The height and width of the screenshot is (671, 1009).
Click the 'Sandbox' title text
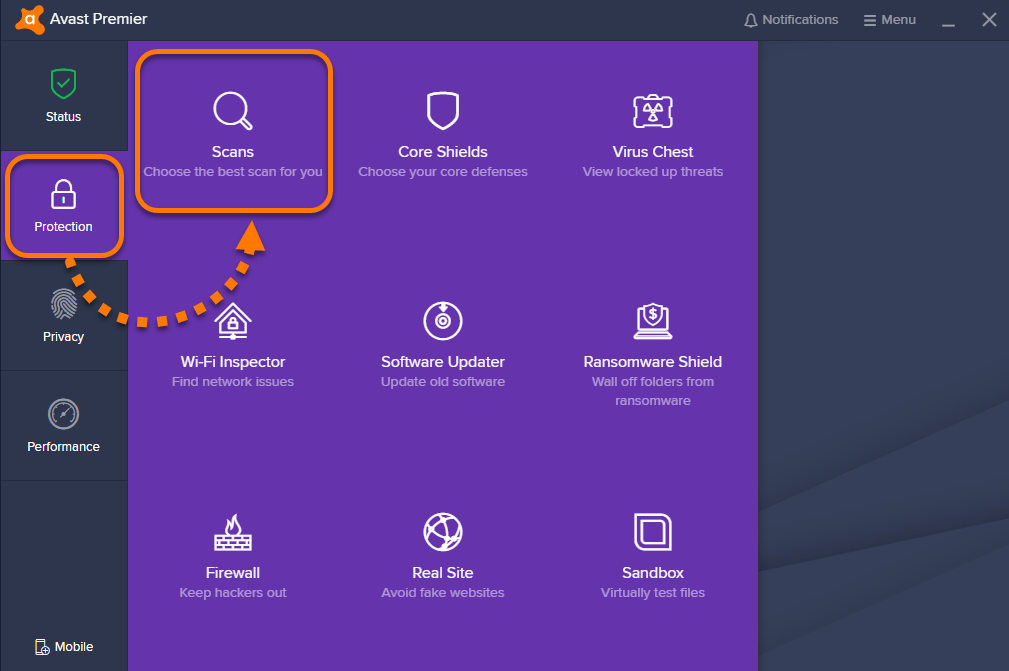(x=653, y=573)
